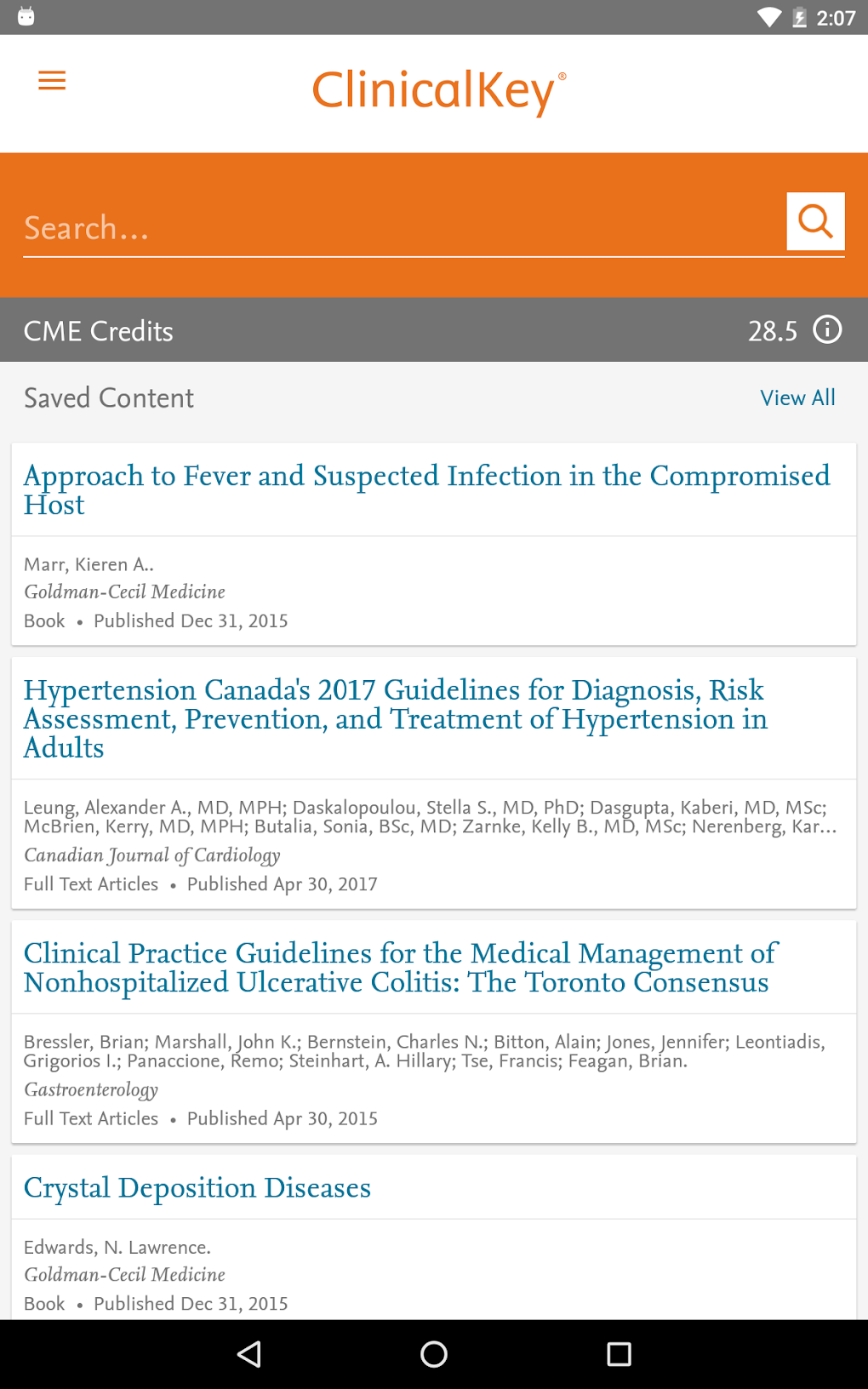Screen dimensions: 868x1389
Task: Open Crystal Deposition Diseases chapter
Action: point(197,1187)
